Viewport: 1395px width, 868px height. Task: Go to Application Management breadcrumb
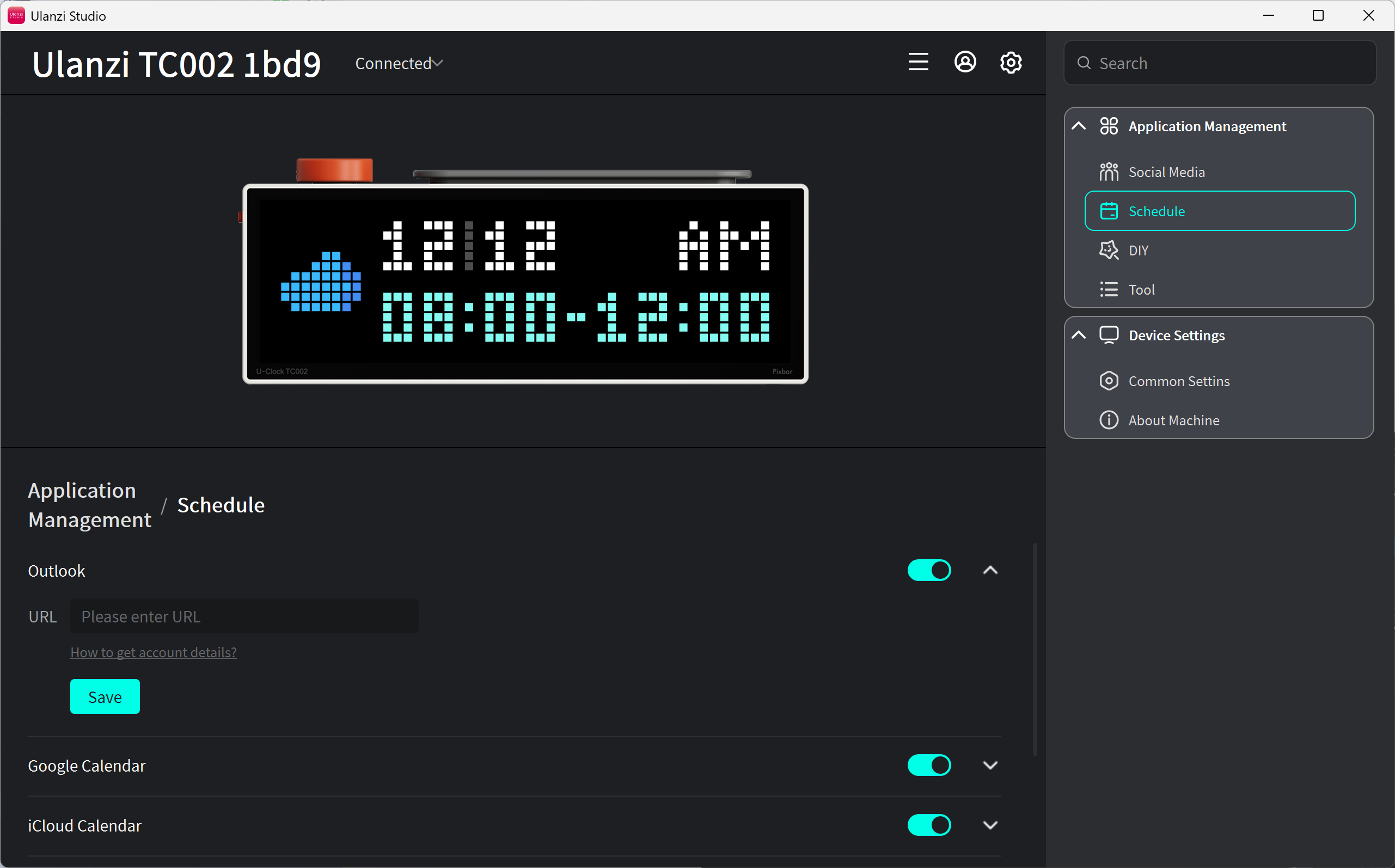(89, 505)
